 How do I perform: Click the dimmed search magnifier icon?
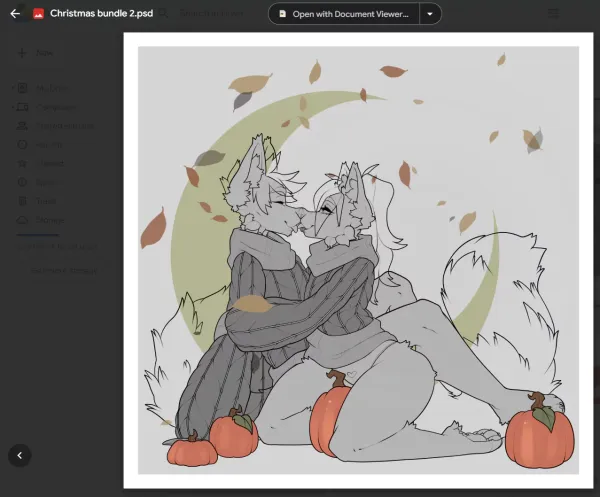click(162, 14)
